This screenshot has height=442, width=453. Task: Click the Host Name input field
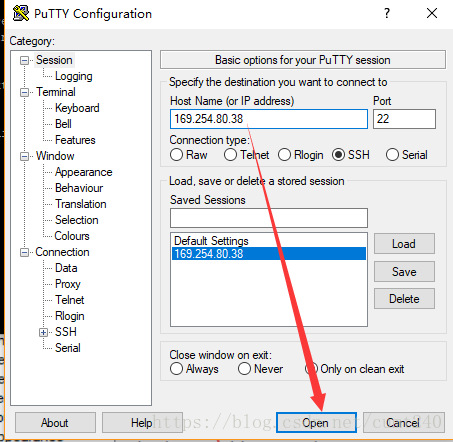[269, 119]
